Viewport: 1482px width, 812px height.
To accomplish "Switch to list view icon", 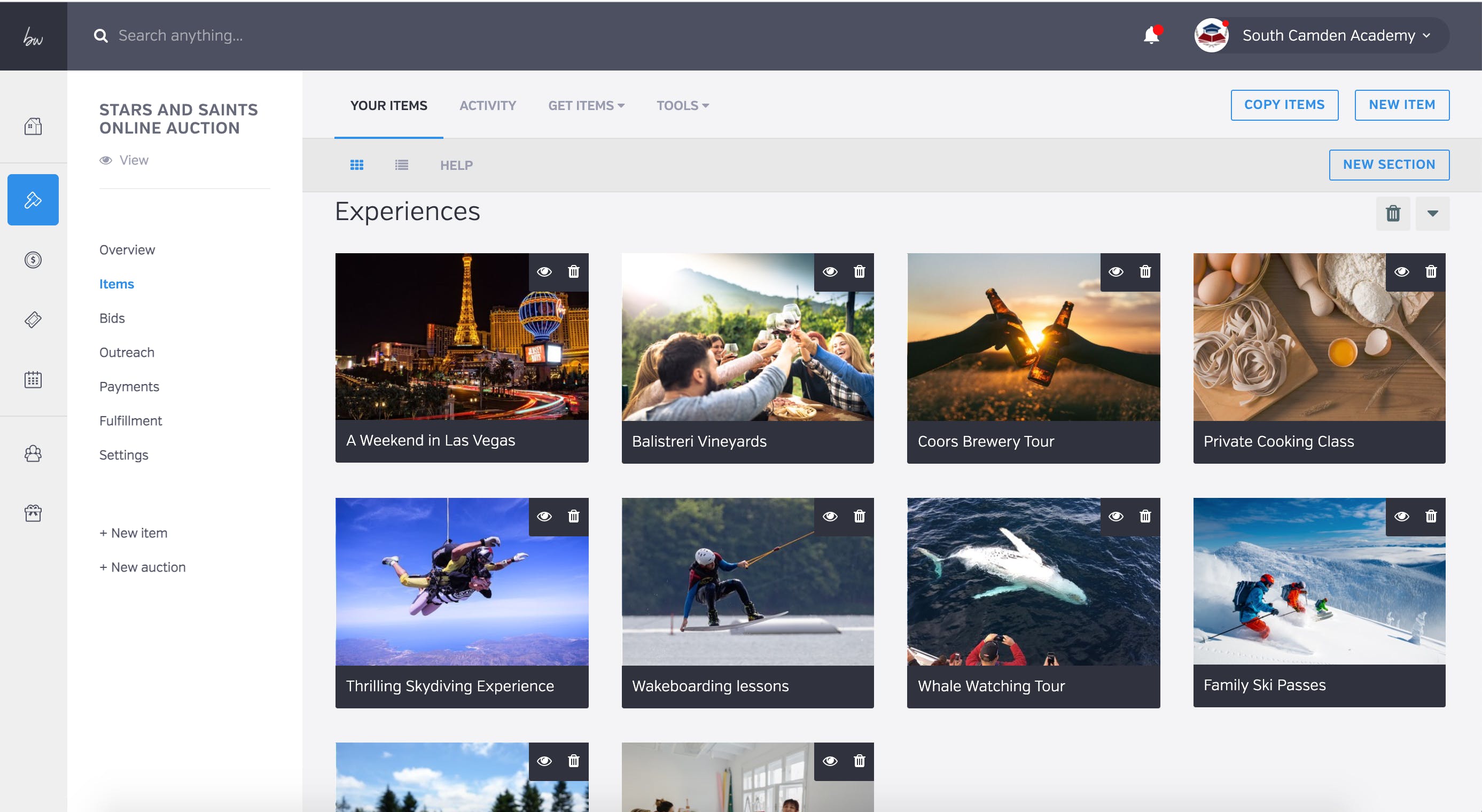I will [x=402, y=165].
